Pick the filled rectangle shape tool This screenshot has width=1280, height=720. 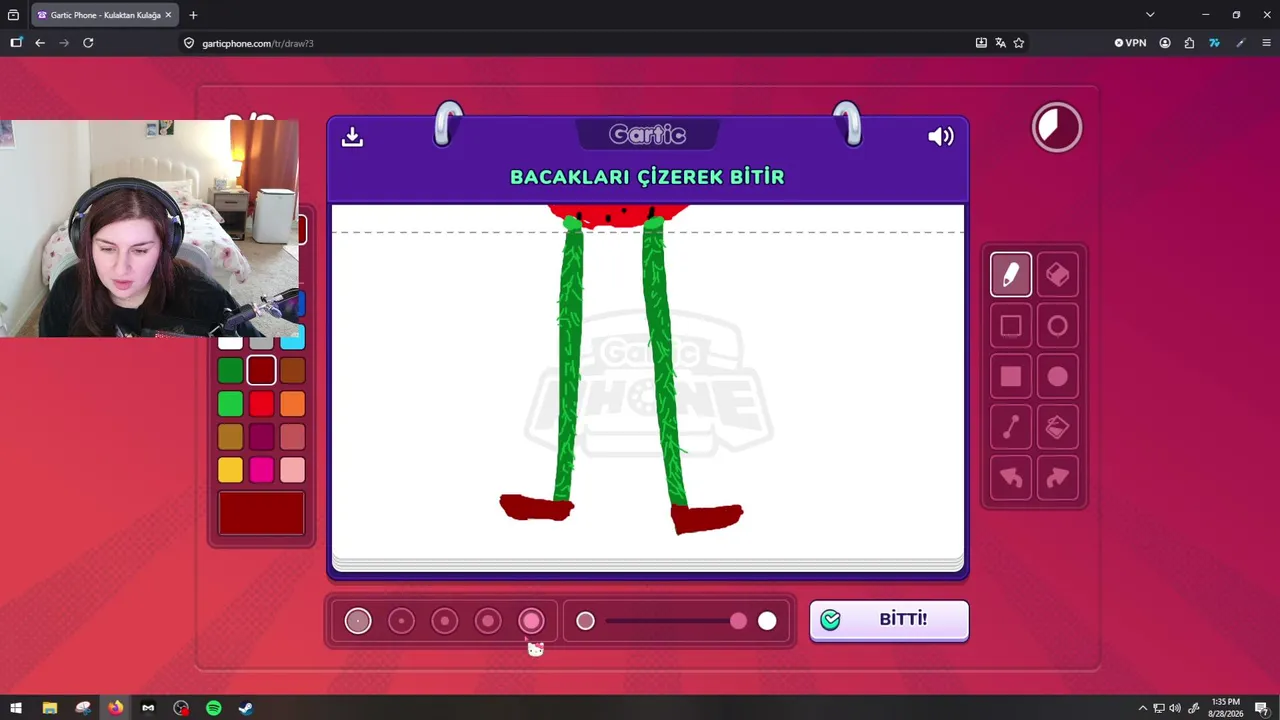(x=1011, y=377)
